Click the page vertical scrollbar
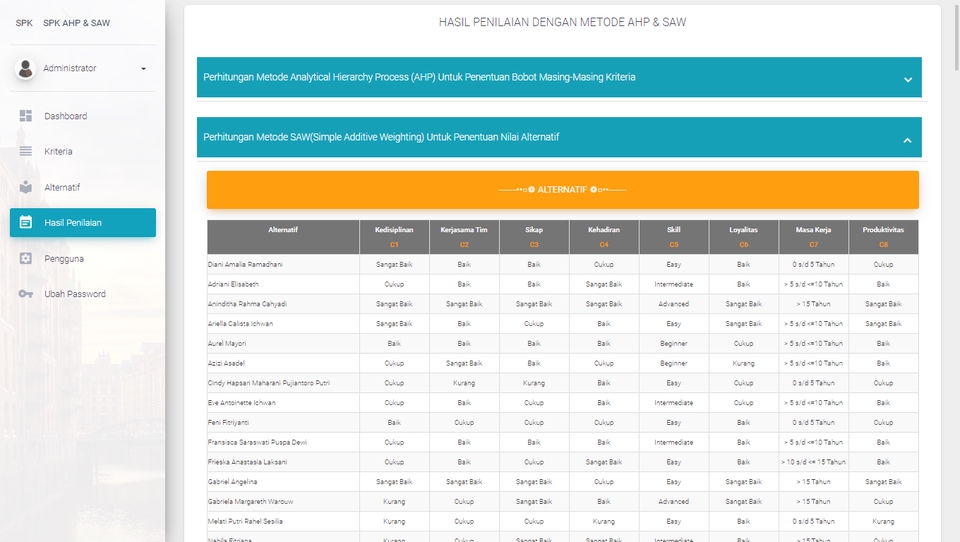The image size is (960, 542). click(956, 37)
